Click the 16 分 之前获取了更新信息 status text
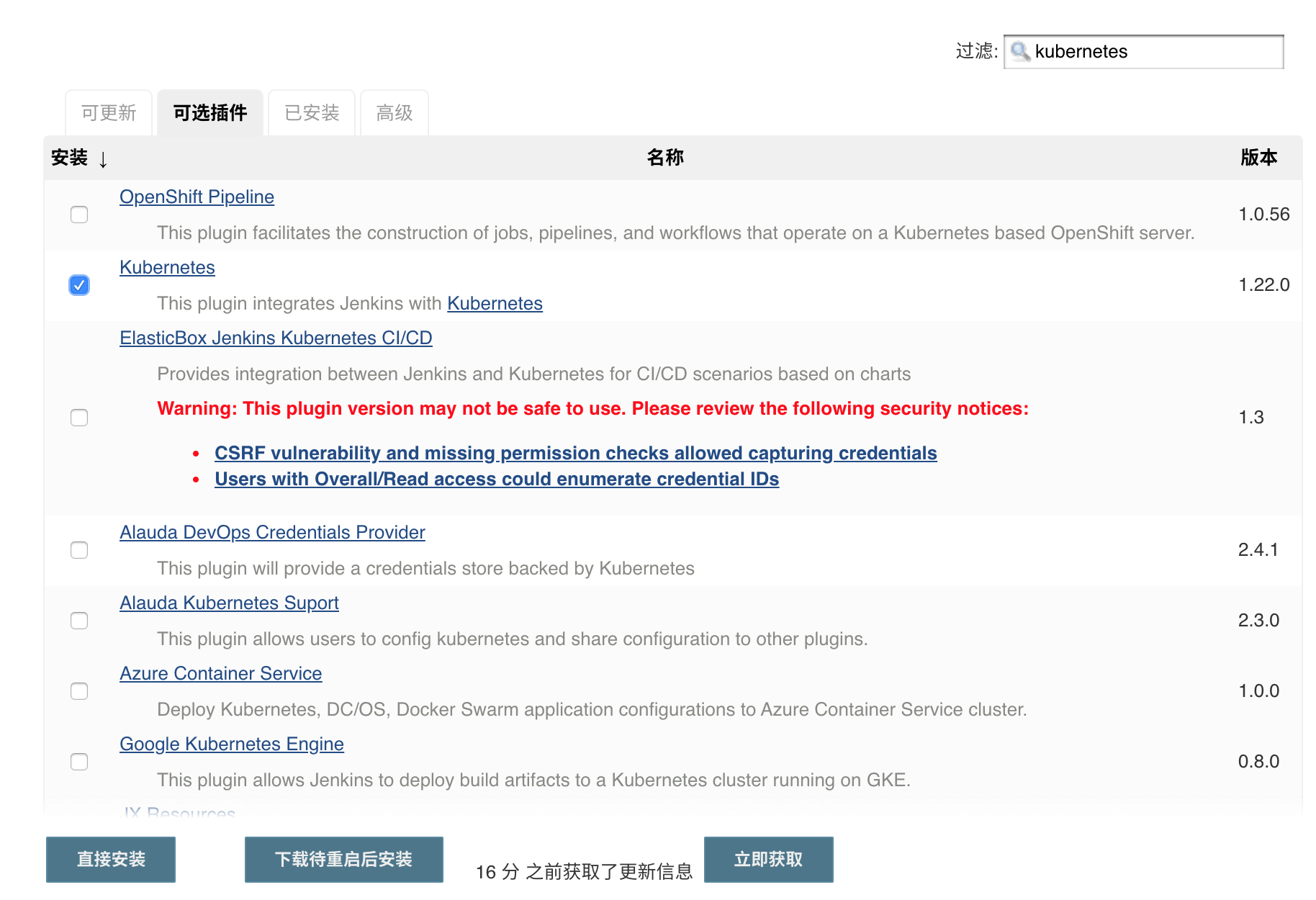This screenshot has width=1316, height=900. coord(584,872)
